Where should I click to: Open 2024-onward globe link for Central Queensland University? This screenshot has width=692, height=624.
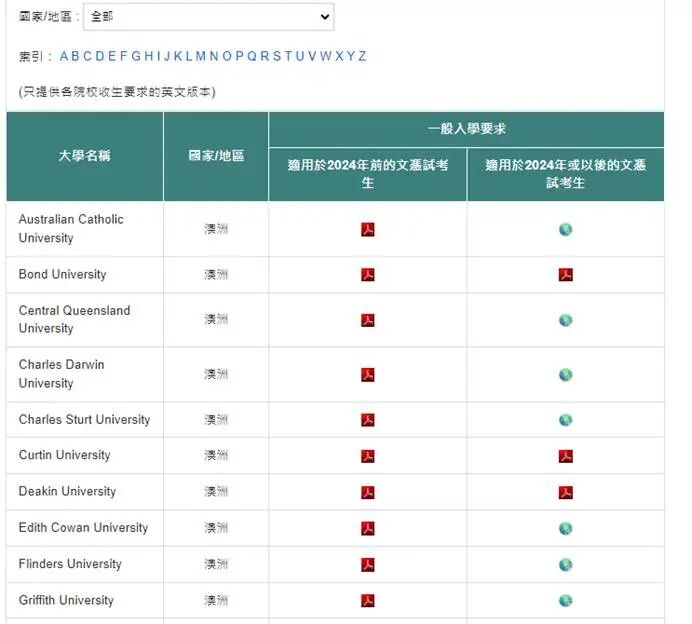[x=565, y=320]
